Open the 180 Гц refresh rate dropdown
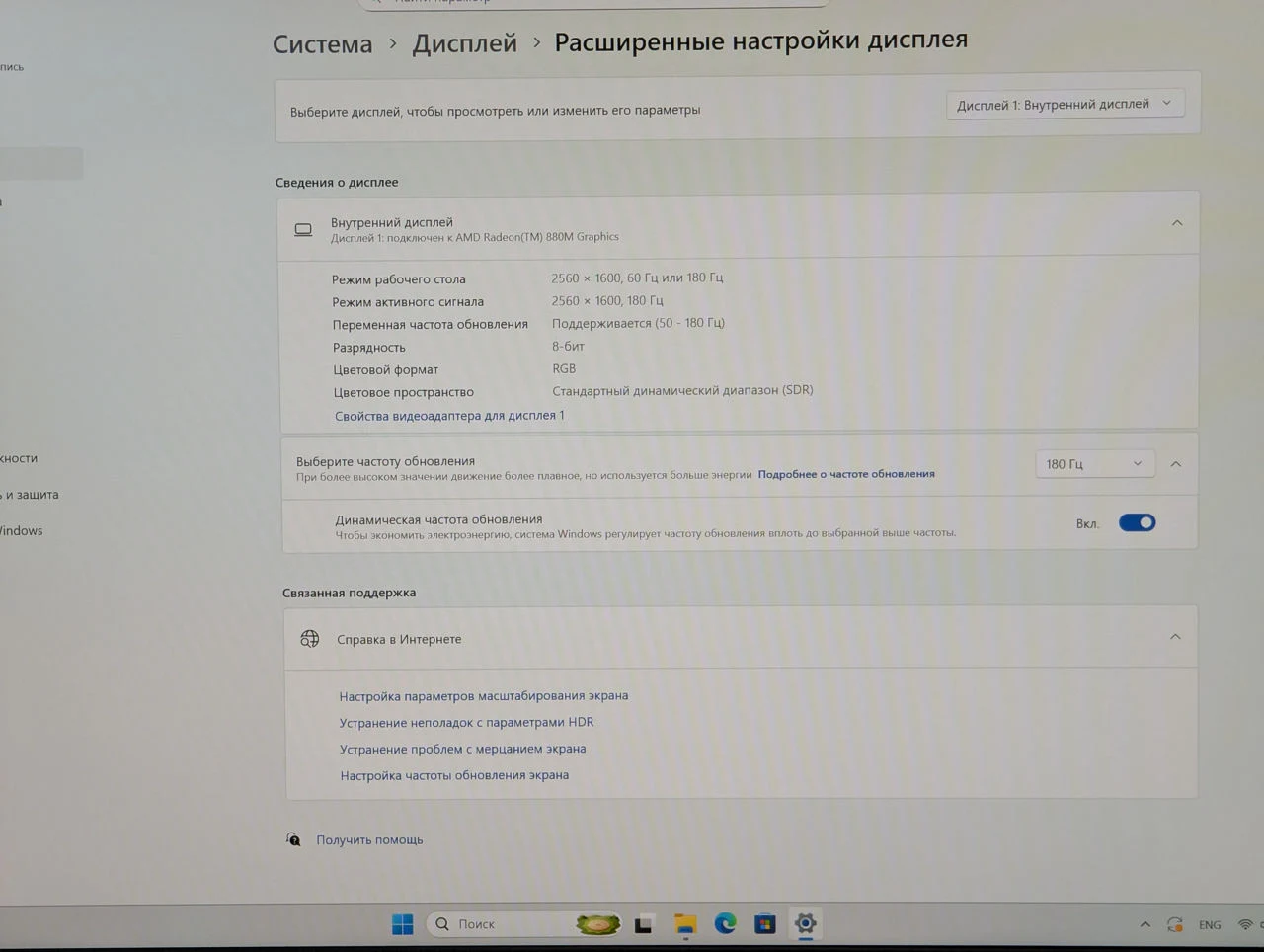 coord(1095,464)
